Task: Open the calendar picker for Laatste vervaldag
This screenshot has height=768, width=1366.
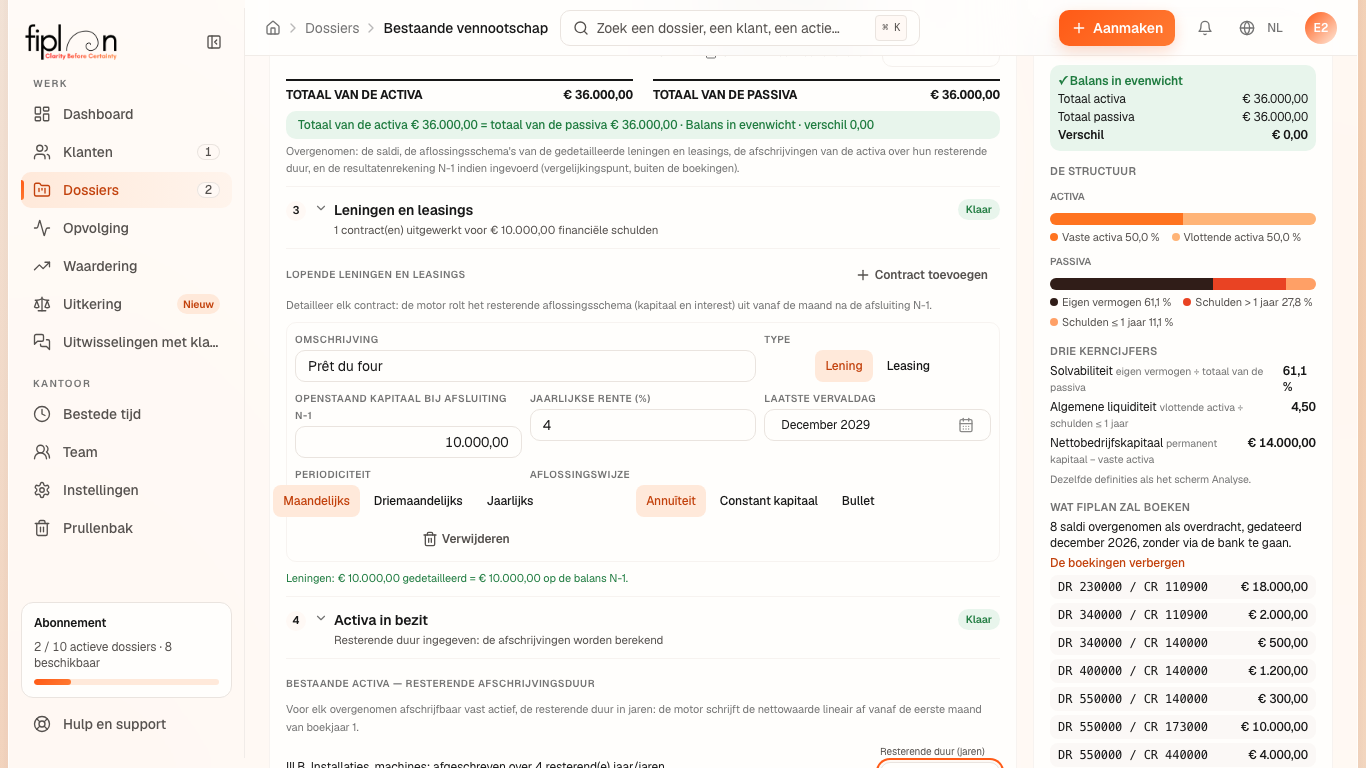Action: tap(966, 425)
